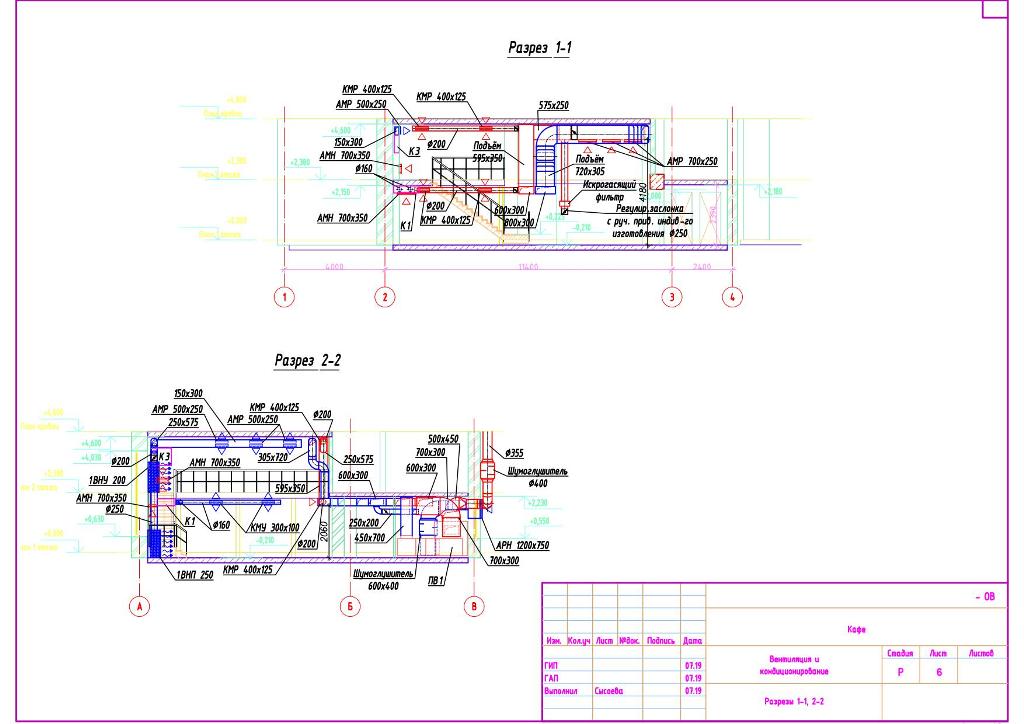Select the 'Выполнил' row label
The width and height of the screenshot is (1024, 724).
[x=561, y=691]
